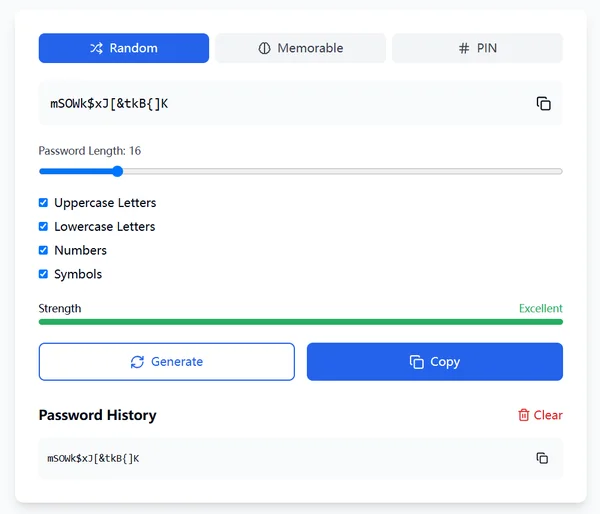The width and height of the screenshot is (600, 514).
Task: Click the Strength label
Action: click(x=60, y=308)
